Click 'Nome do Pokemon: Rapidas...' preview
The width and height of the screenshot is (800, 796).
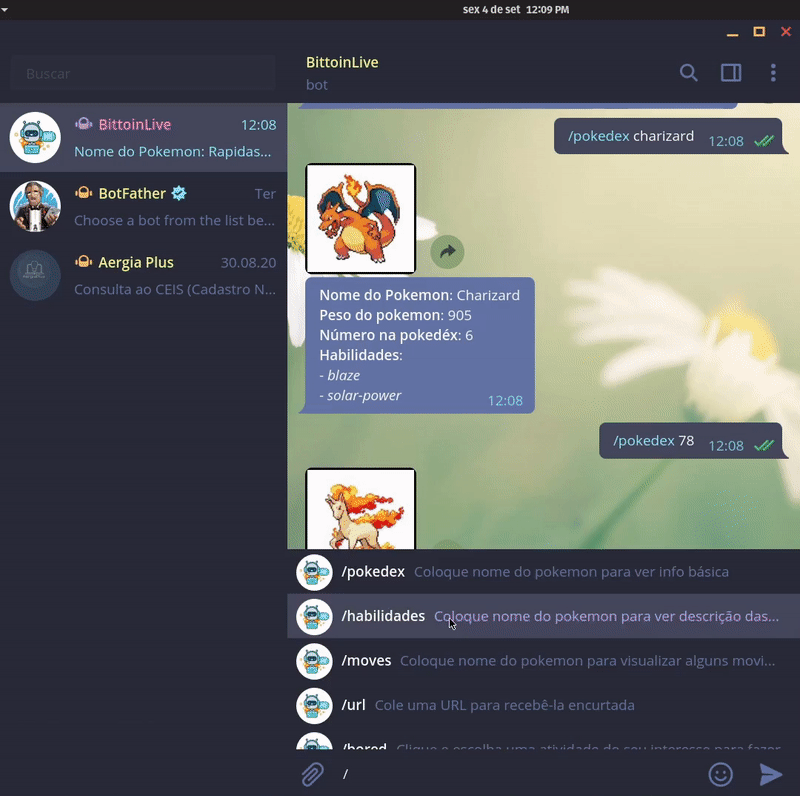(172, 152)
